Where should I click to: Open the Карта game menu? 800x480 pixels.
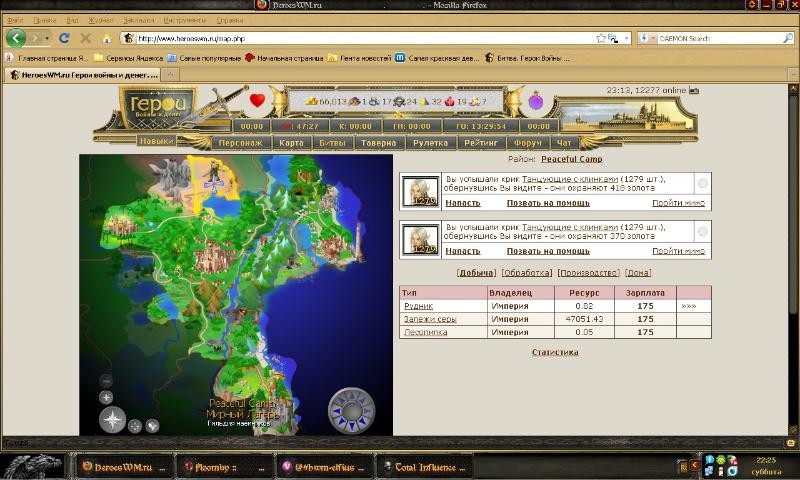tap(291, 143)
